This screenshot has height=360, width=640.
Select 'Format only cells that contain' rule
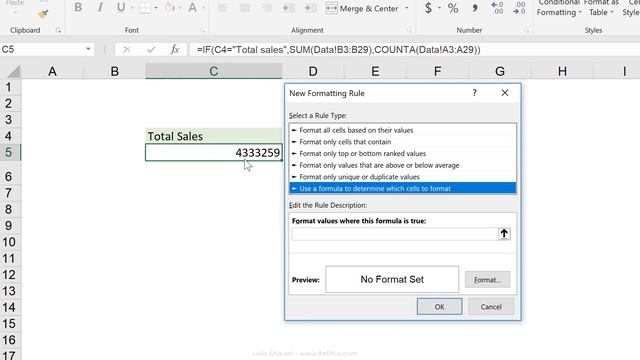coord(402,142)
